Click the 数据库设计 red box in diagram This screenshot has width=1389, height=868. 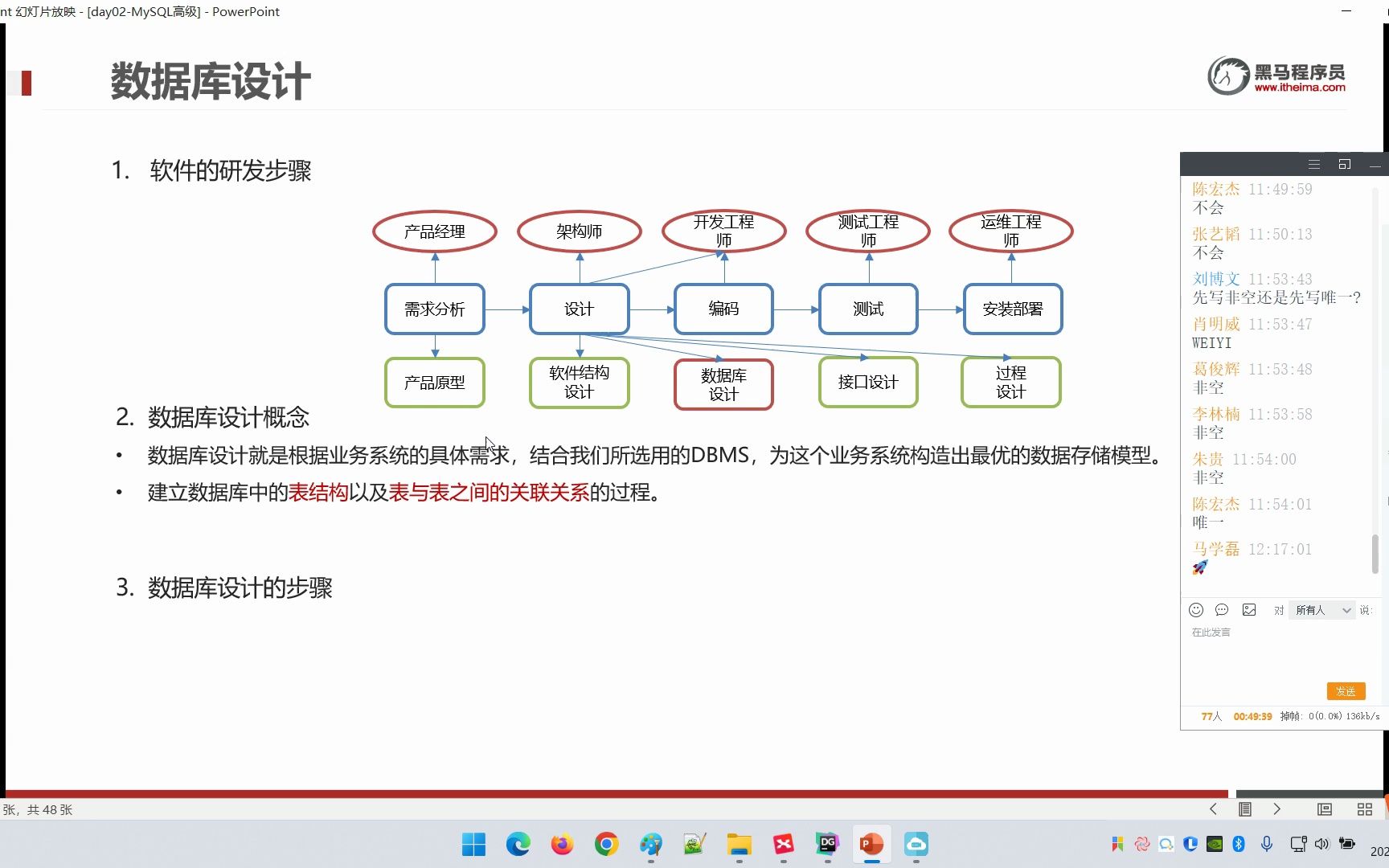click(x=723, y=384)
